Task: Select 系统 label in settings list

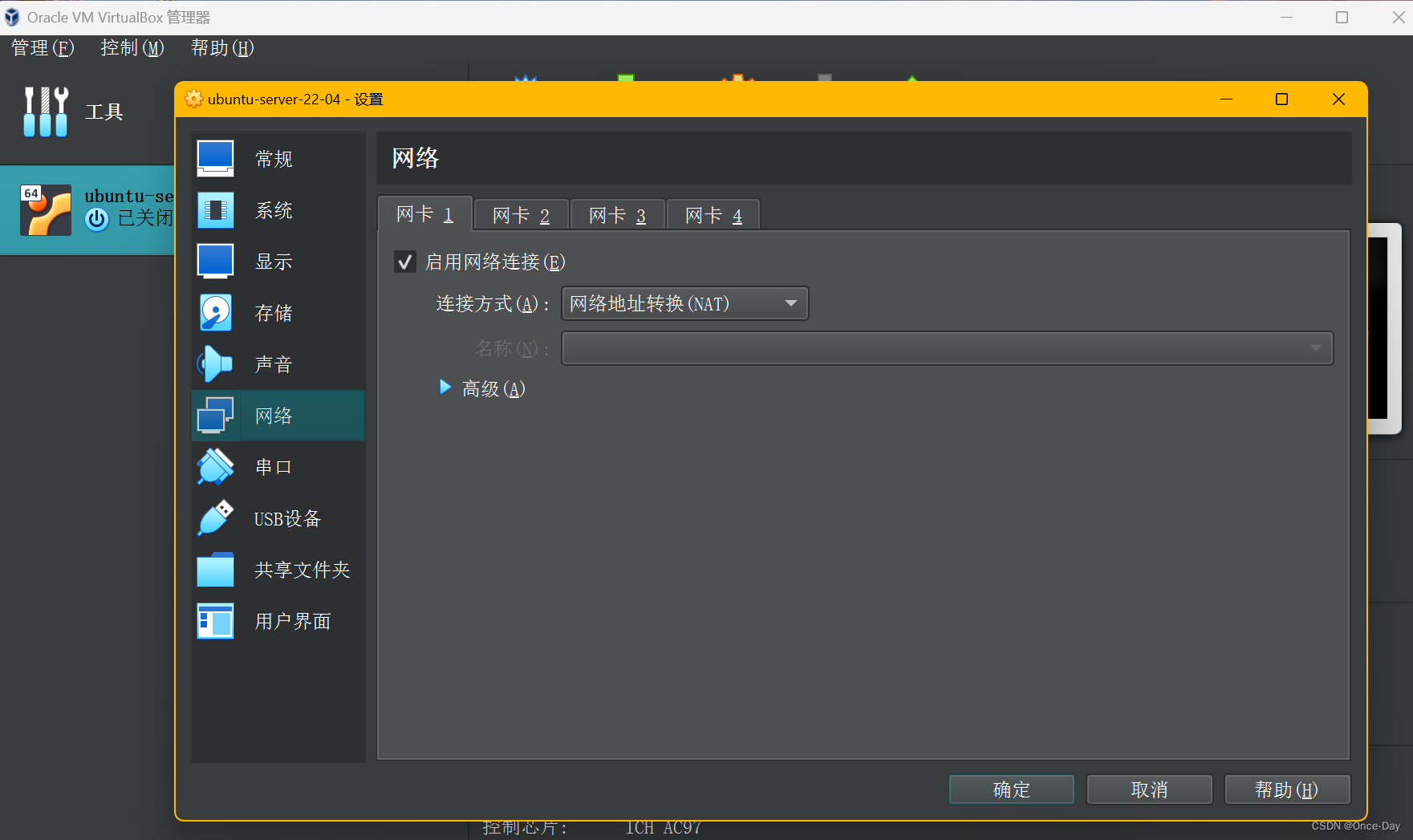Action: coord(274,210)
